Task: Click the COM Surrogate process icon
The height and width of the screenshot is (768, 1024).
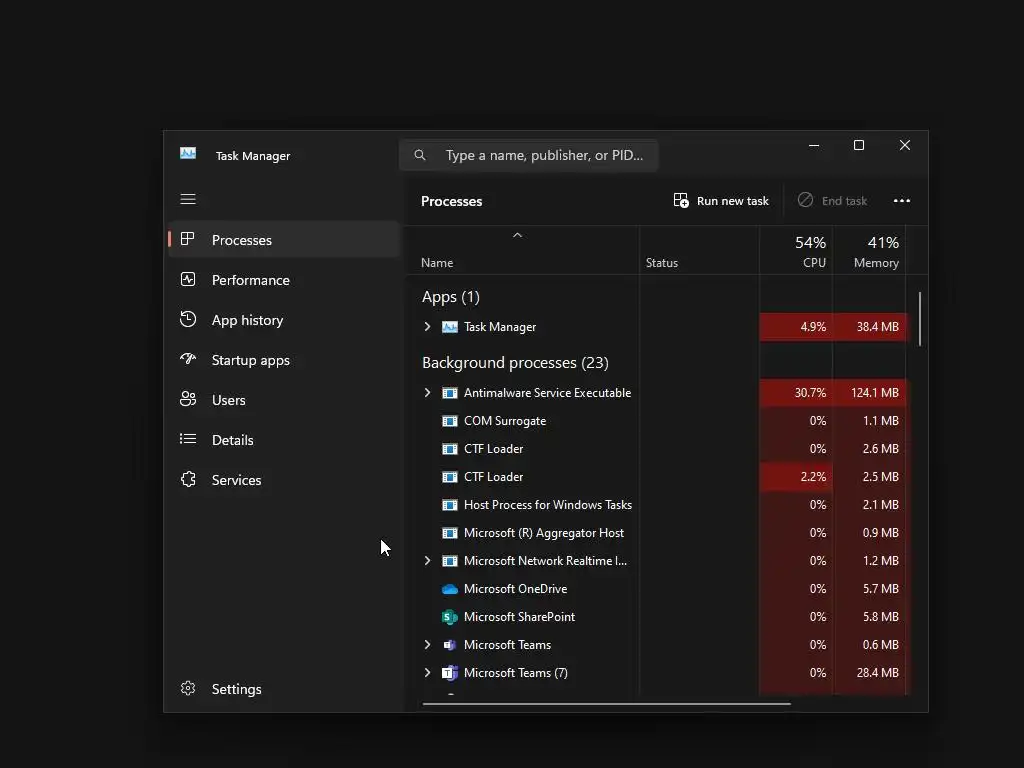Action: point(450,421)
